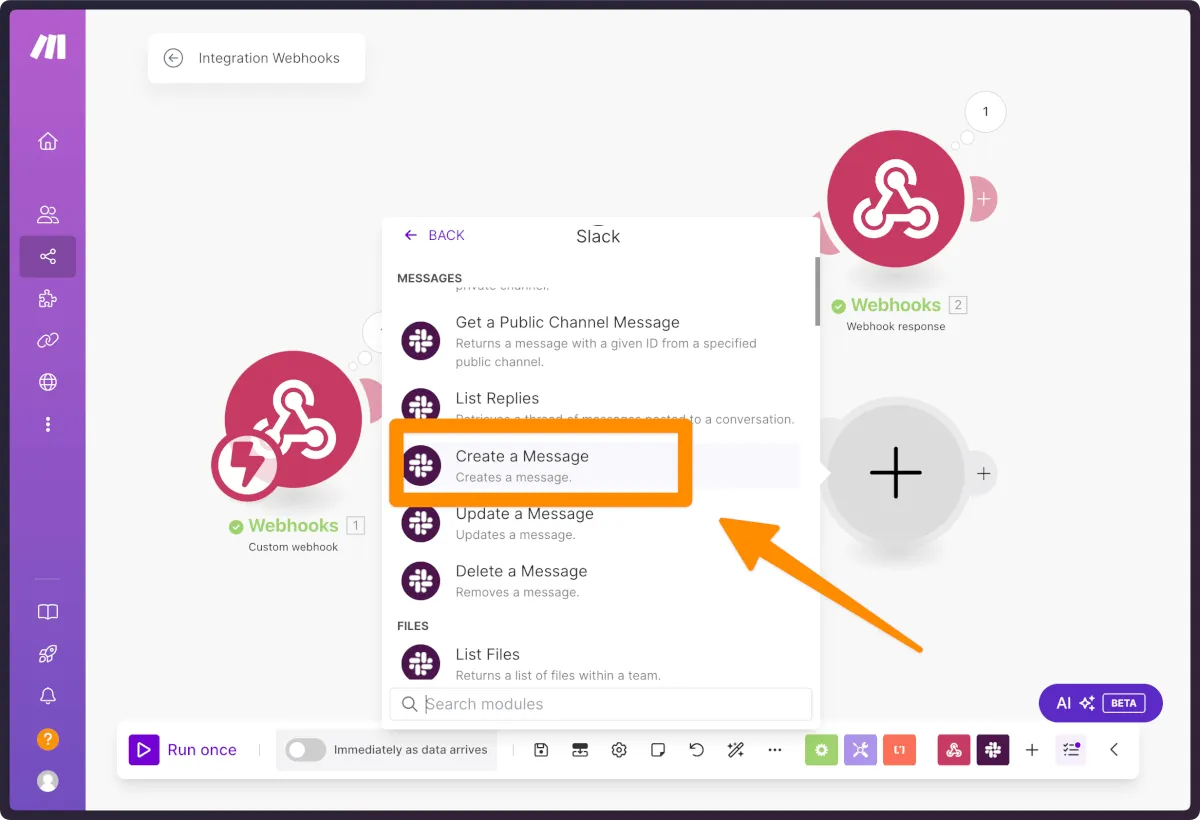Open the notifications bell
The height and width of the screenshot is (820, 1200).
[47, 696]
